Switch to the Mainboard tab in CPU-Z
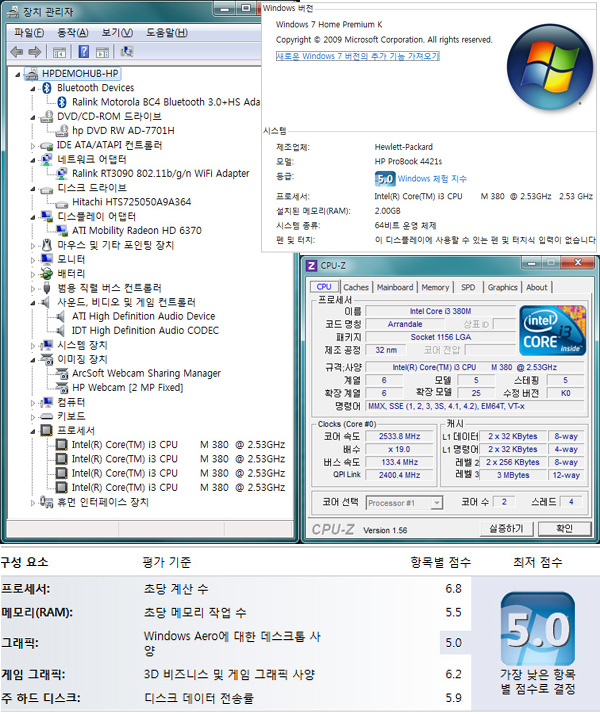 395,287
